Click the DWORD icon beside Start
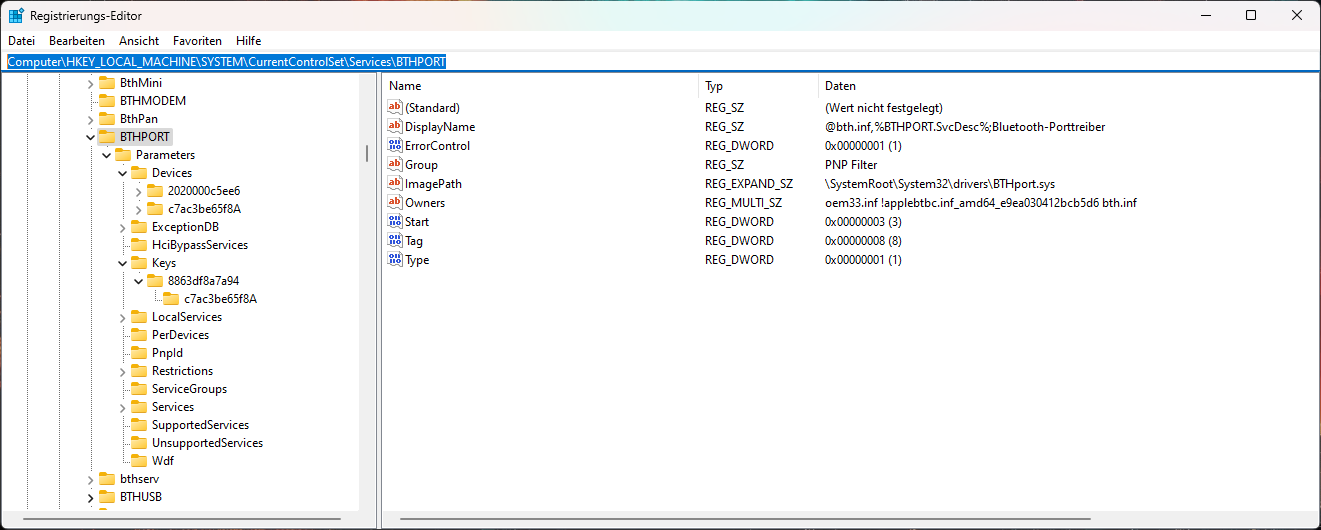 click(394, 222)
